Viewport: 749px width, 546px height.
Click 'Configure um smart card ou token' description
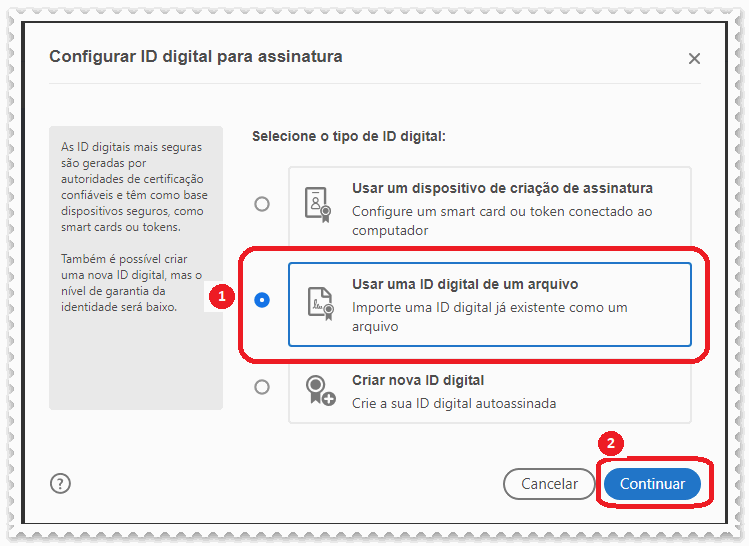click(502, 211)
